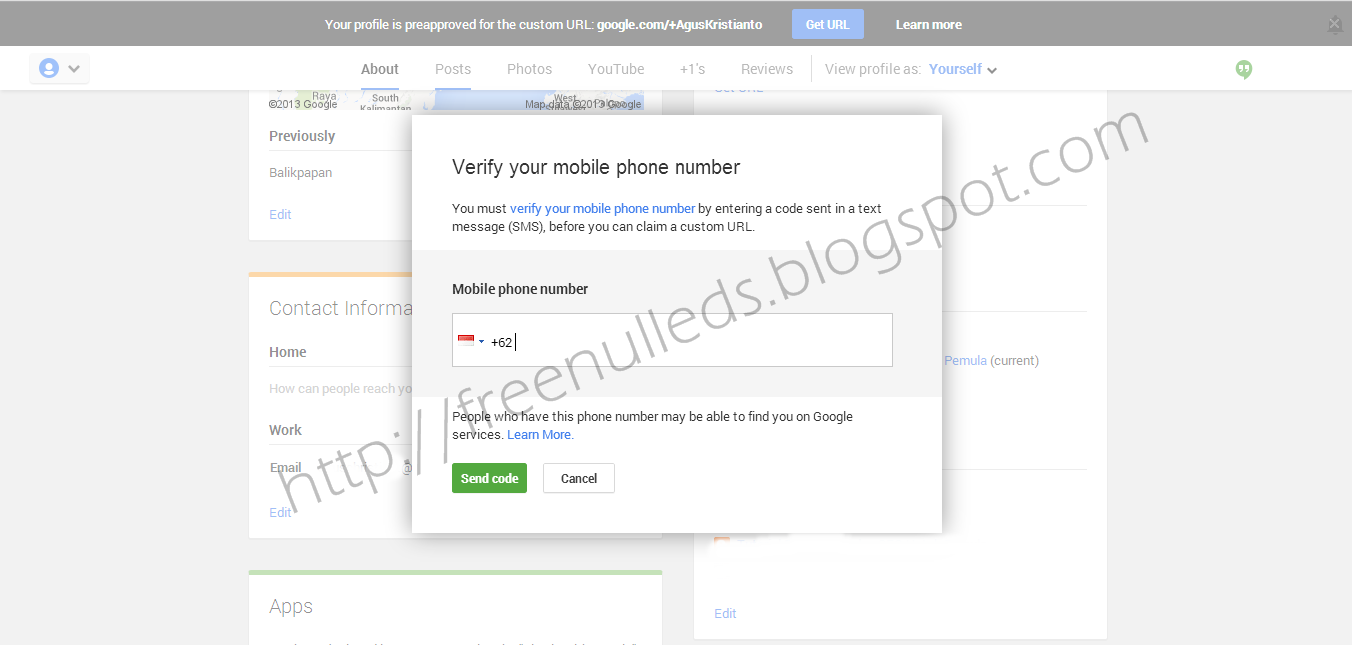
Task: Click the Work heading in Contact Information
Action: point(285,430)
